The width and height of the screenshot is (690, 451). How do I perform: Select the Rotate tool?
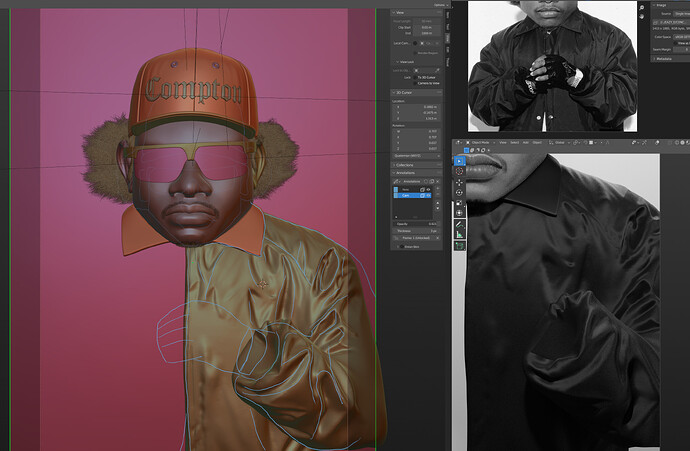(x=459, y=192)
